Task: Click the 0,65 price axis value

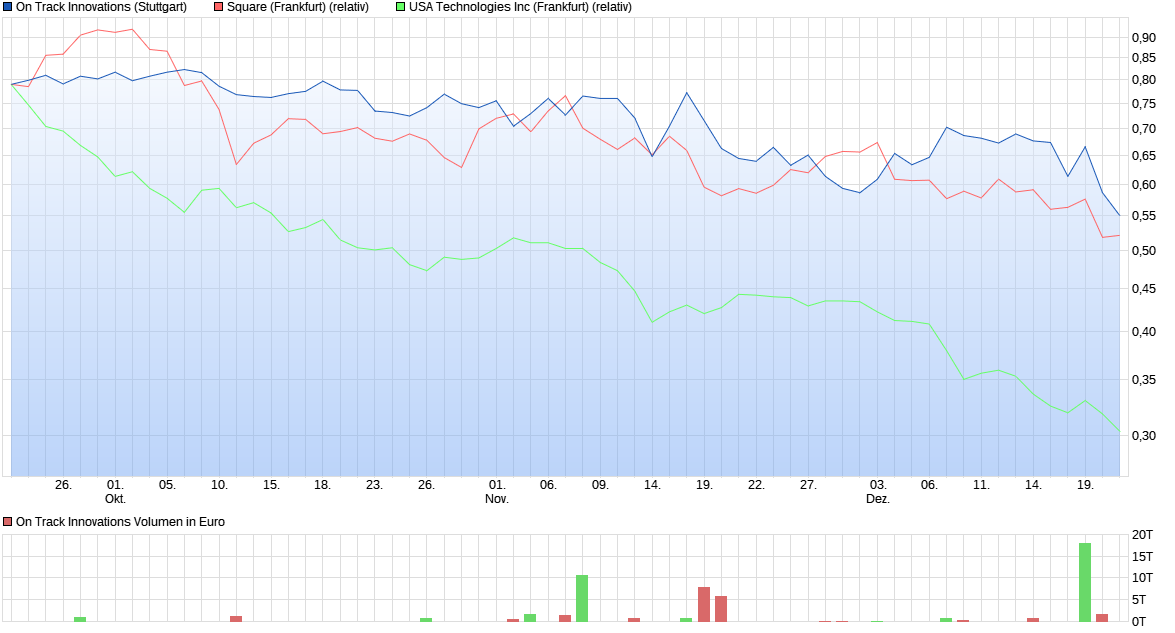Action: (x=1144, y=156)
